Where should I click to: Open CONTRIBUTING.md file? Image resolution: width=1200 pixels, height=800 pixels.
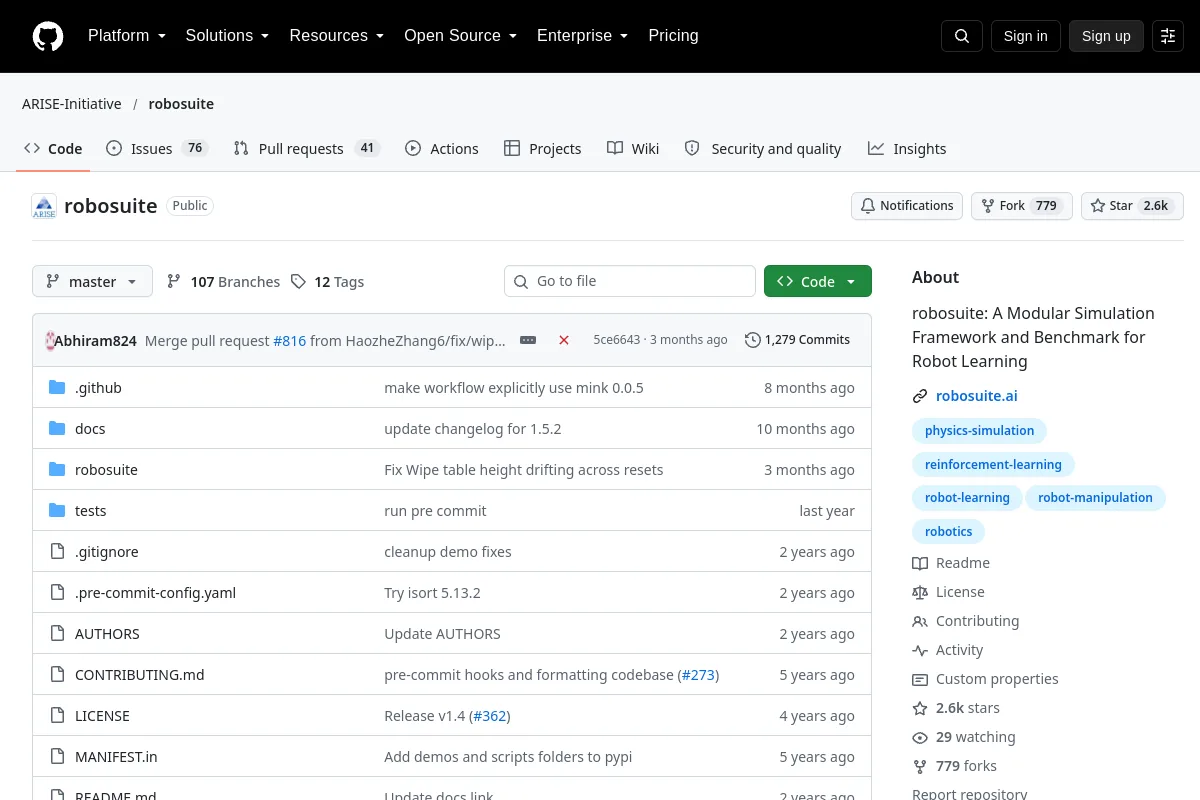139,675
